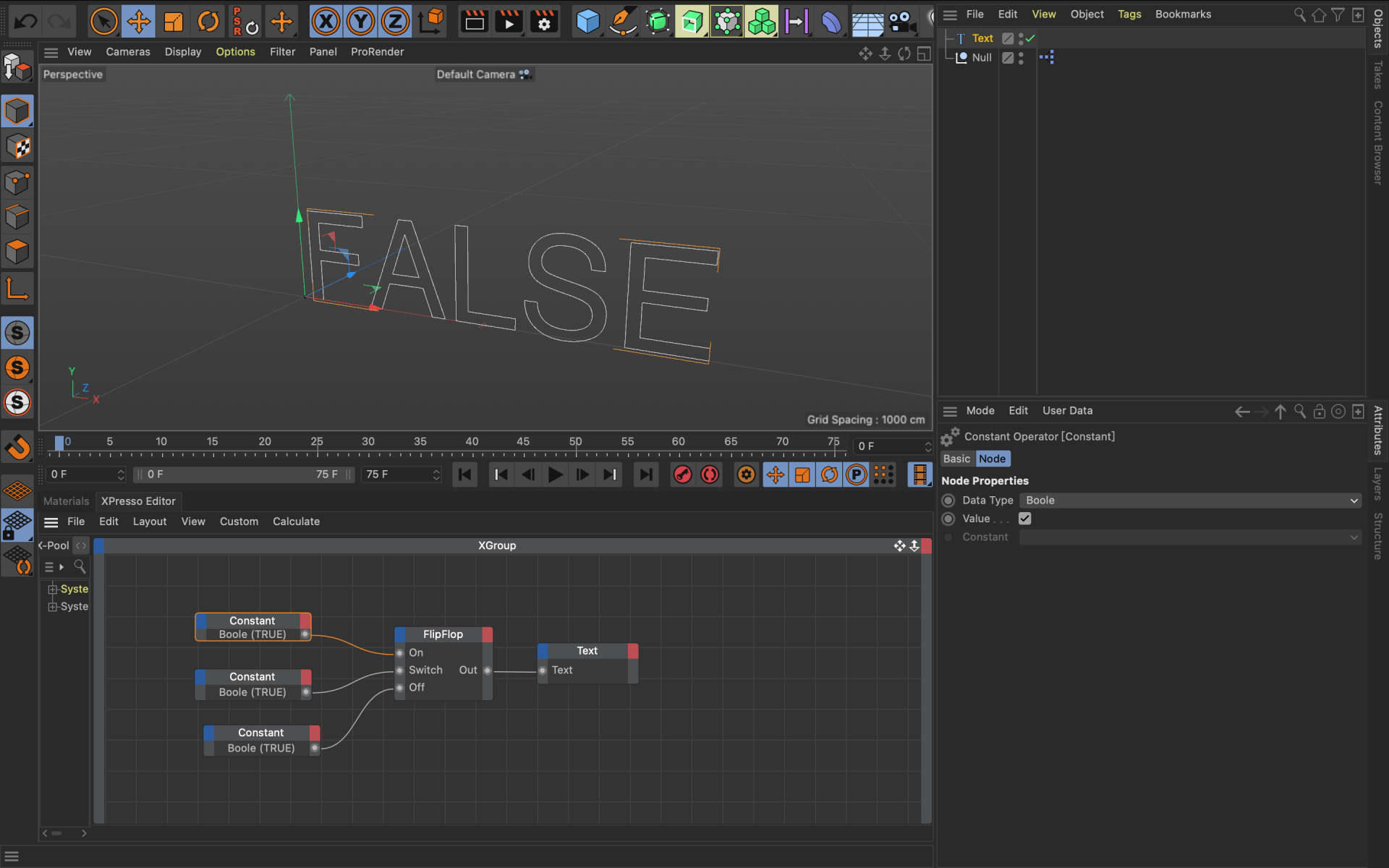
Task: Click the preview range 0 F to 75 F slider
Action: click(243, 475)
